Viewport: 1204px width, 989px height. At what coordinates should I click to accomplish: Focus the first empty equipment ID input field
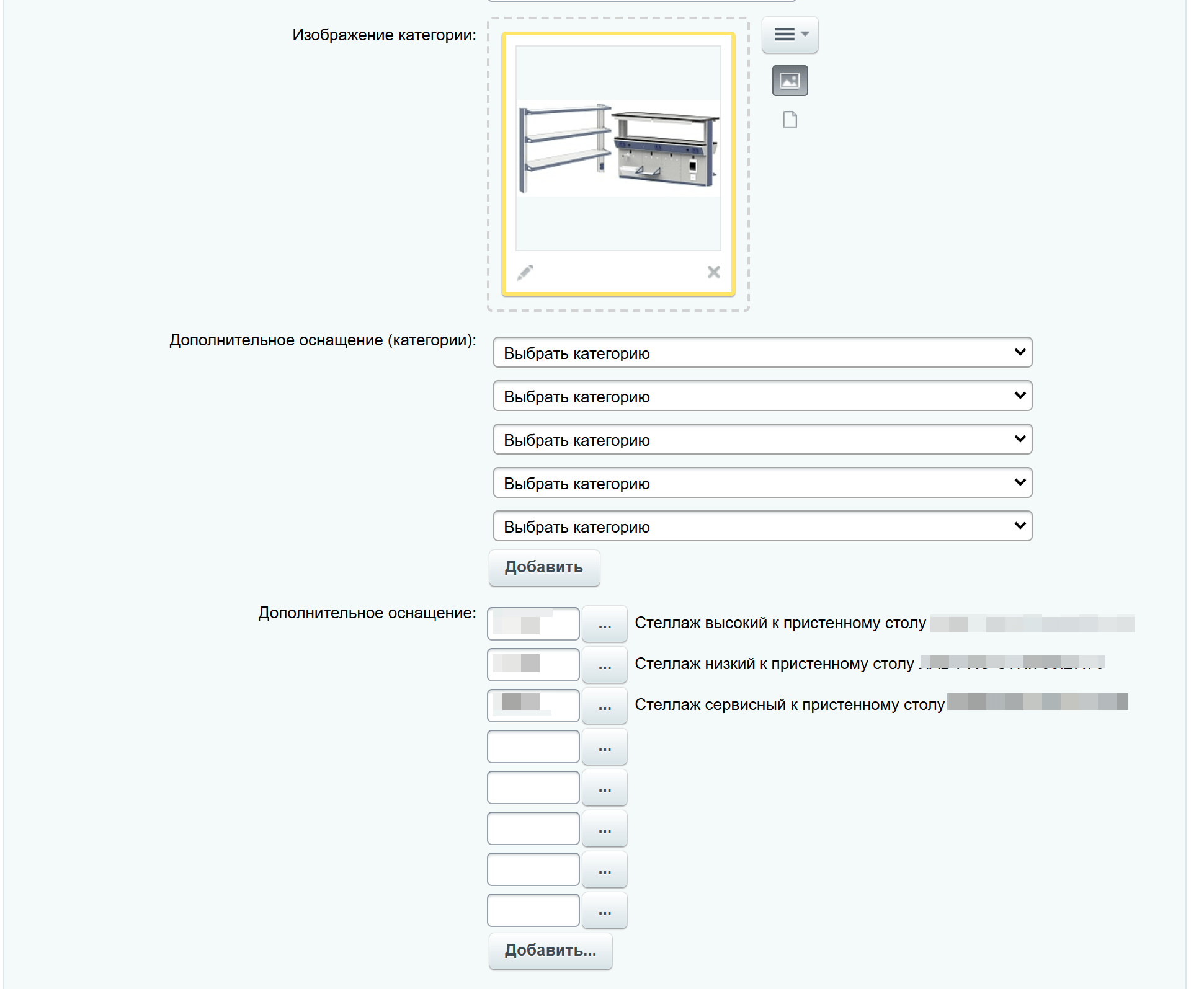click(533, 747)
